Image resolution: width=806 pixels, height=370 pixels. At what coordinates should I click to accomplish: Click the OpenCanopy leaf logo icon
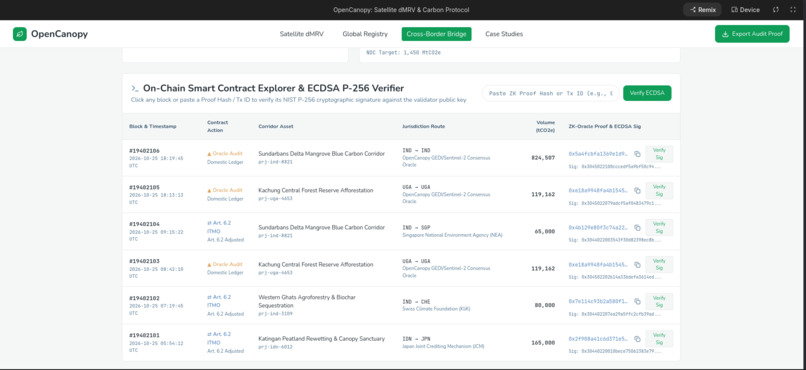pyautogui.click(x=20, y=34)
